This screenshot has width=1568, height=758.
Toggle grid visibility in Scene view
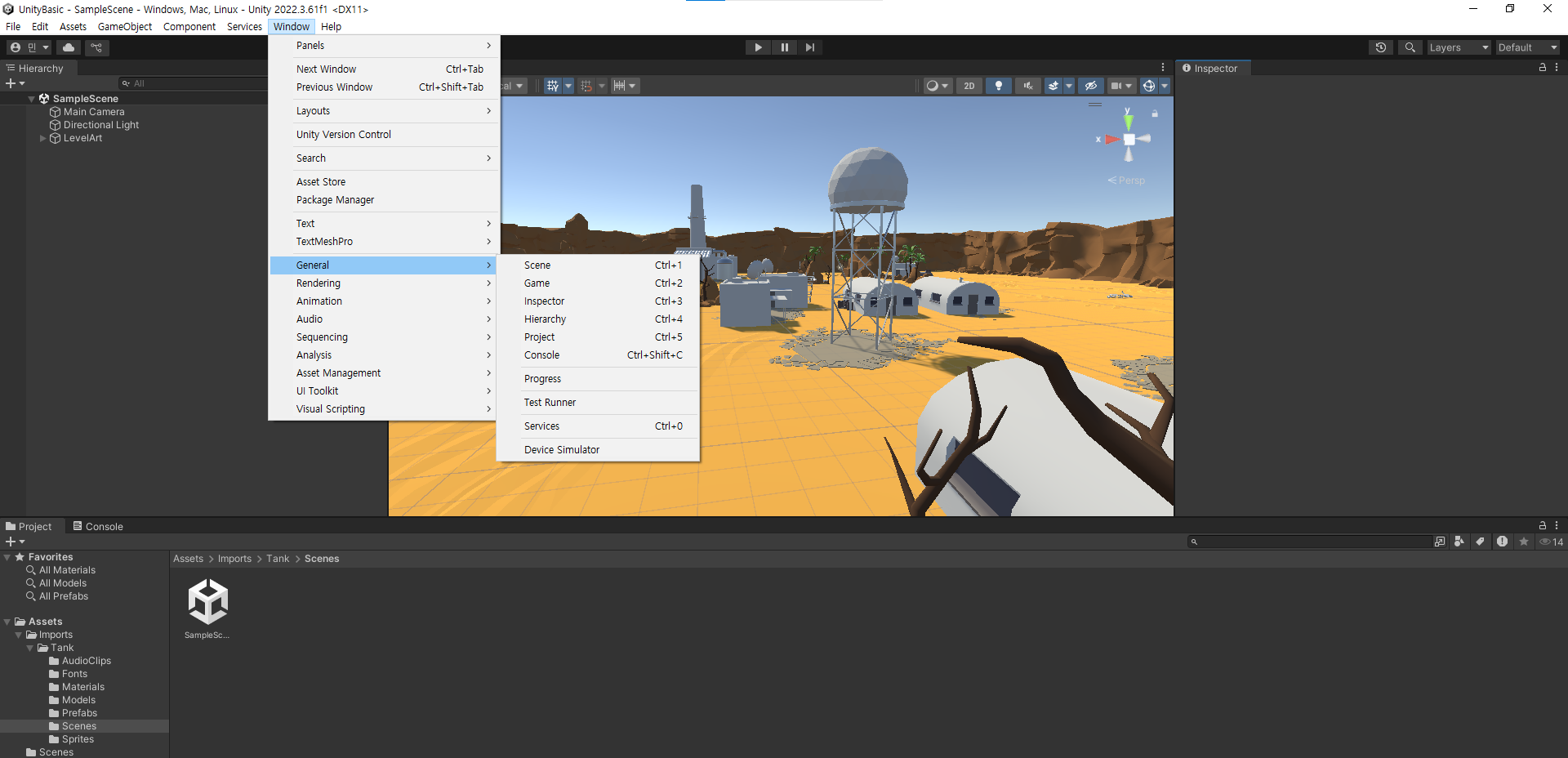[553, 86]
